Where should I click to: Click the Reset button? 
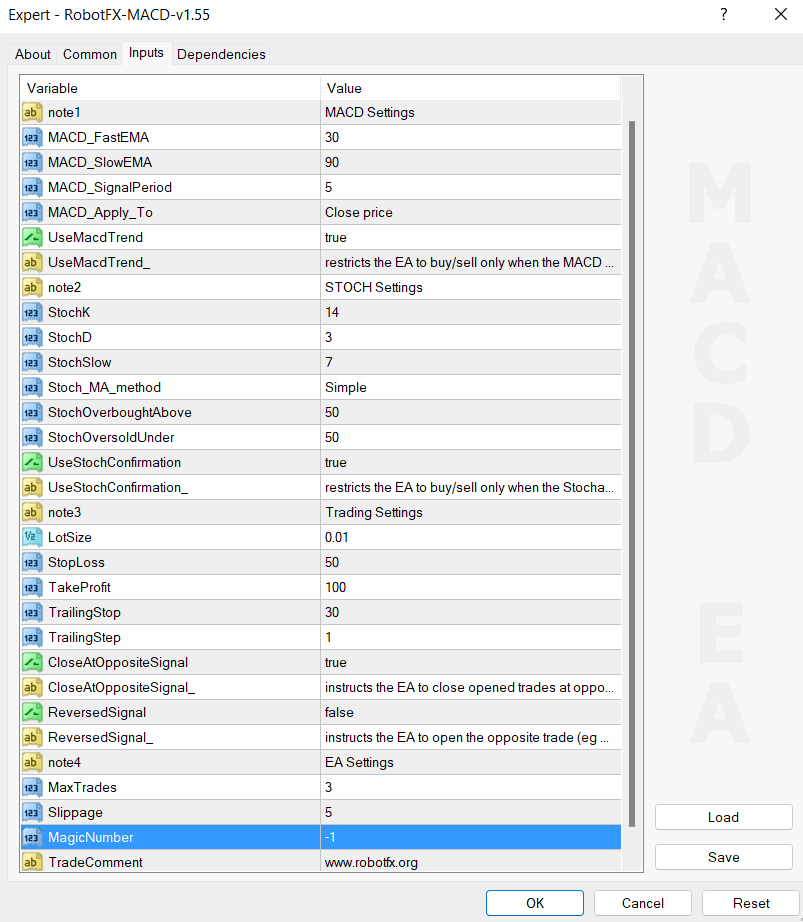(751, 903)
